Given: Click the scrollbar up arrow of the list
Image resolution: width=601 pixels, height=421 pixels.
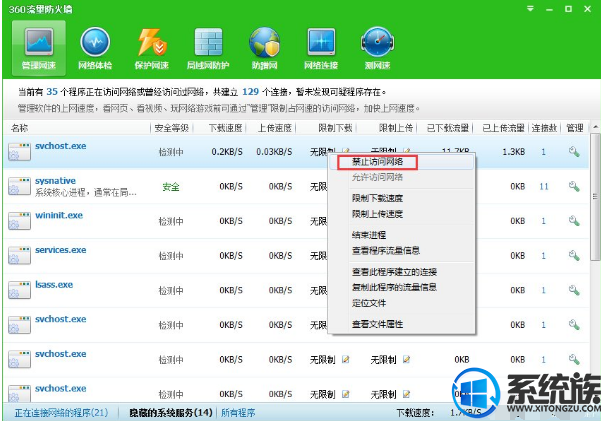Looking at the screenshot, I should (595, 127).
